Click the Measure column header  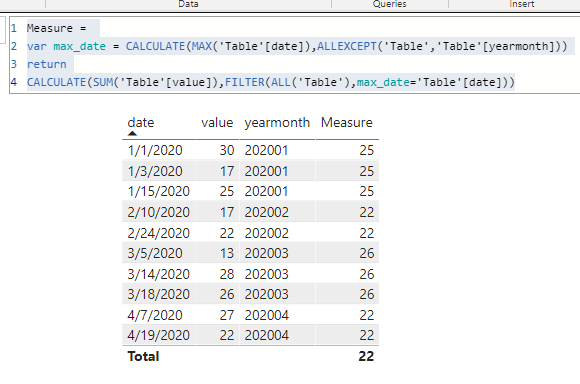pos(347,122)
